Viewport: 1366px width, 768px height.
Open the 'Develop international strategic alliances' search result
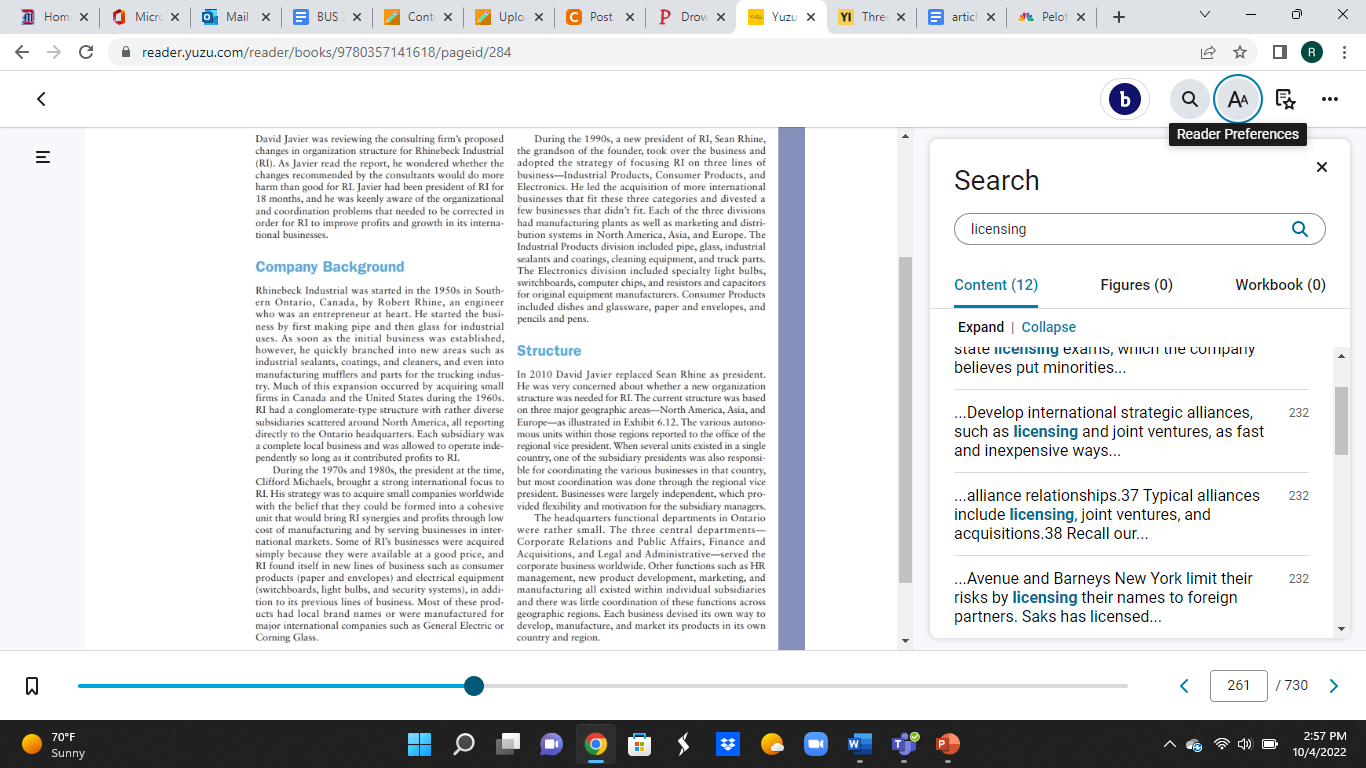tap(1131, 431)
